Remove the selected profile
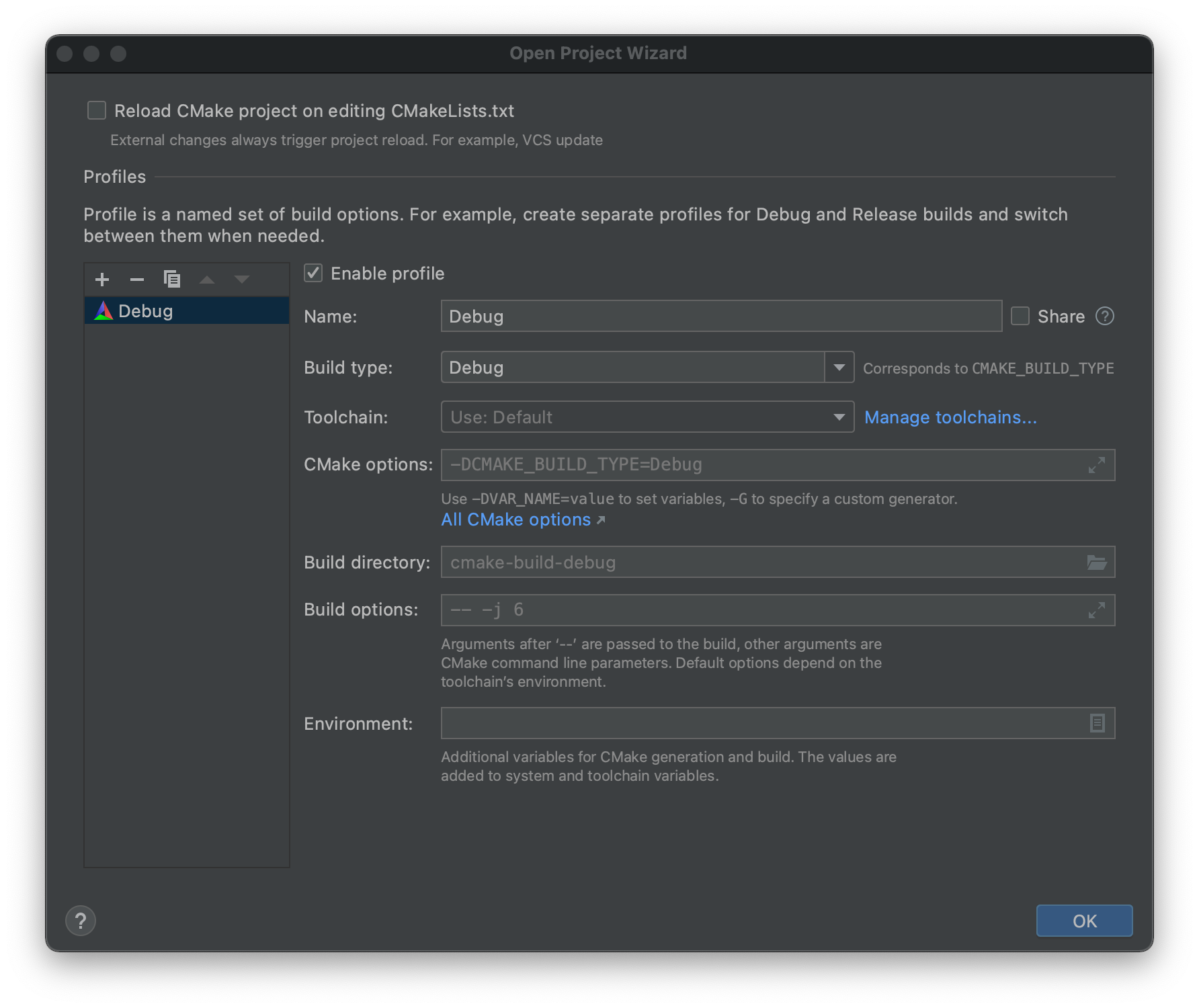The height and width of the screenshot is (1008, 1199). point(137,280)
